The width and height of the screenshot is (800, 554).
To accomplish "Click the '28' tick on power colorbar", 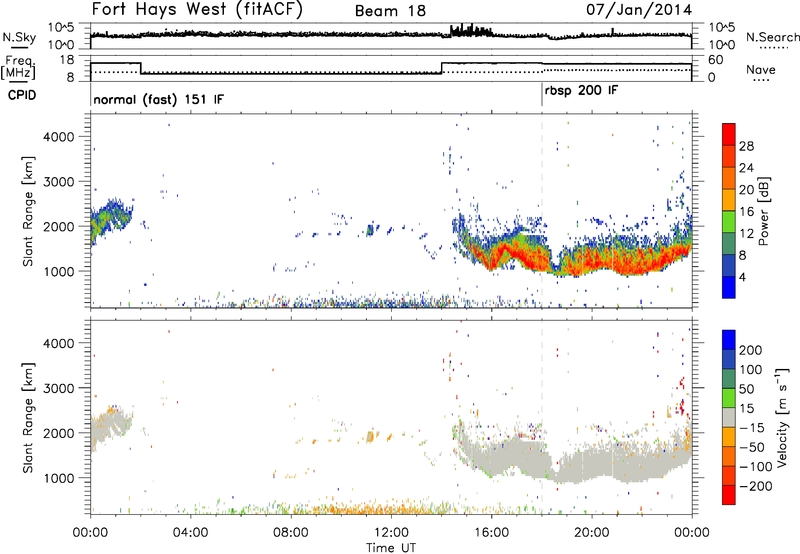I will coord(746,146).
